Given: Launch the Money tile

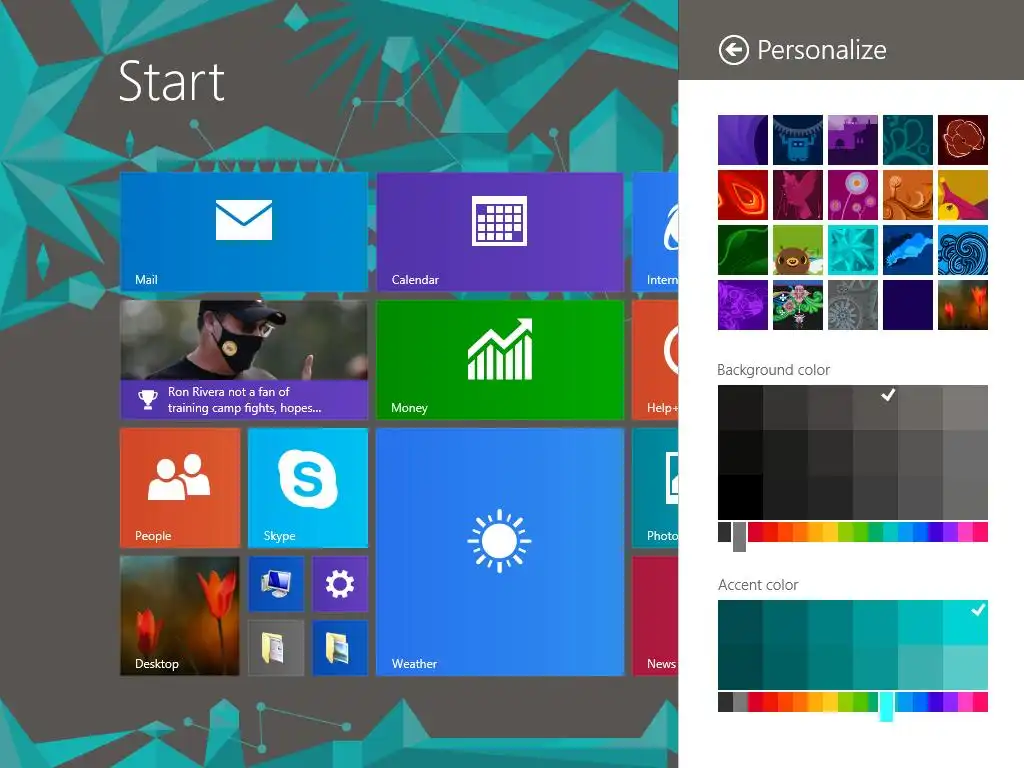Looking at the screenshot, I should click(500, 360).
